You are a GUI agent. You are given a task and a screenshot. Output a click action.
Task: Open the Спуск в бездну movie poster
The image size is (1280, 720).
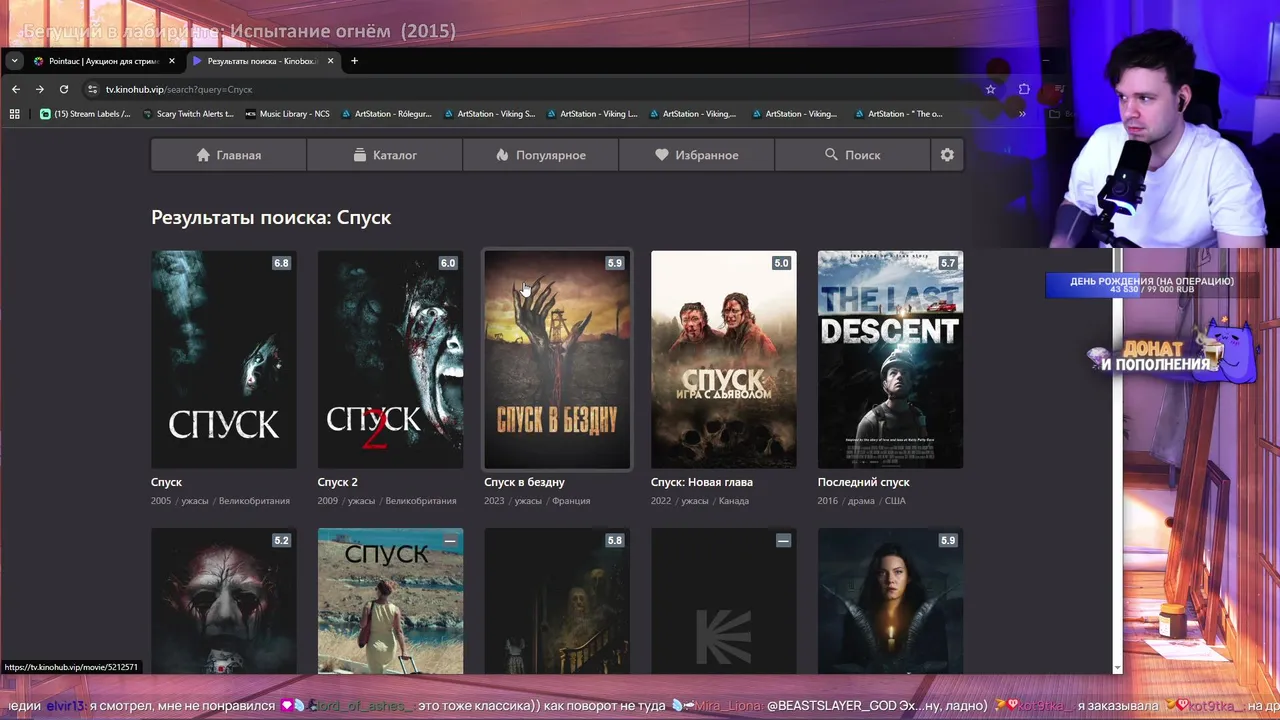coord(557,359)
